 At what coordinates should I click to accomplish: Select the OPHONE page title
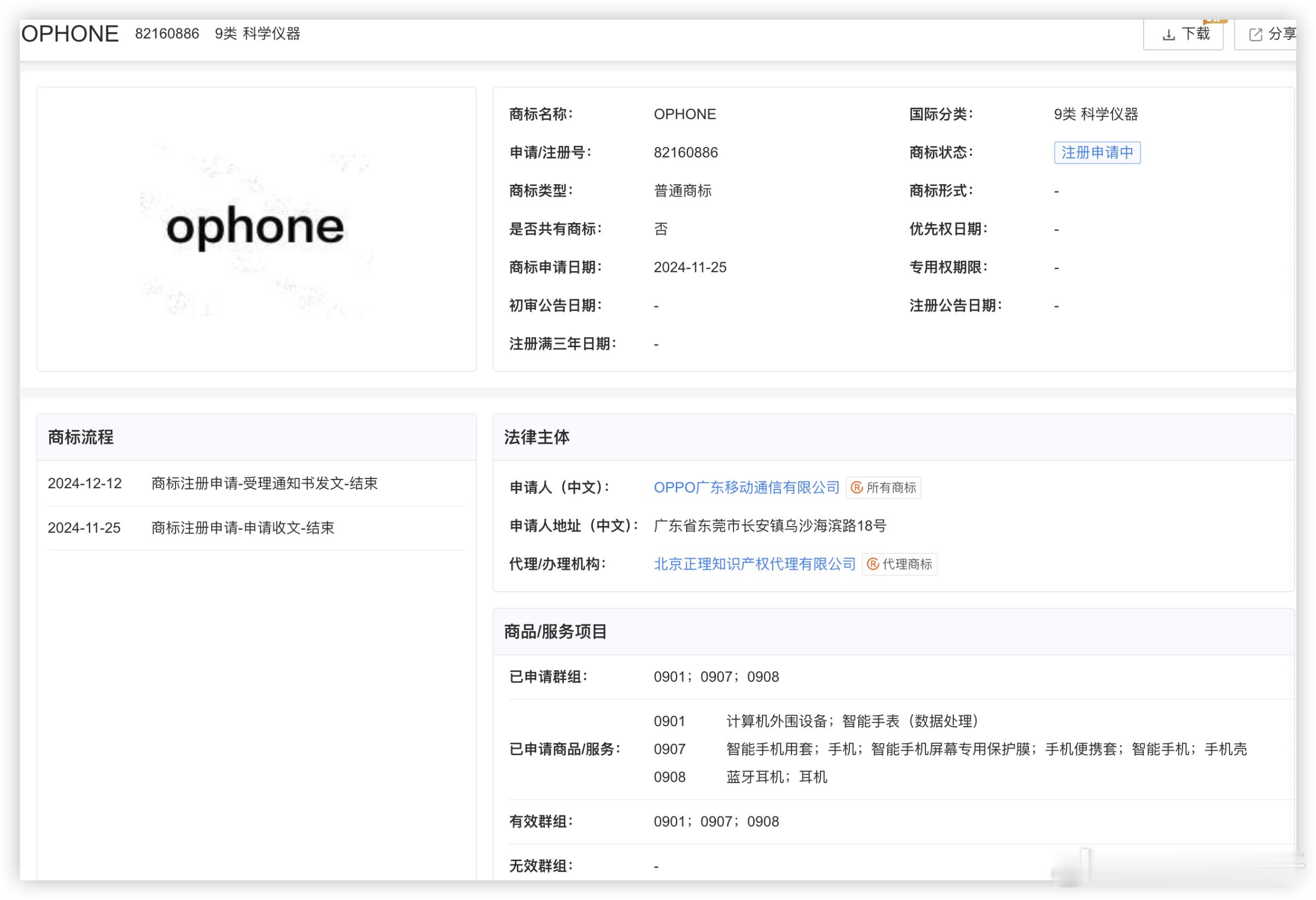[x=69, y=34]
